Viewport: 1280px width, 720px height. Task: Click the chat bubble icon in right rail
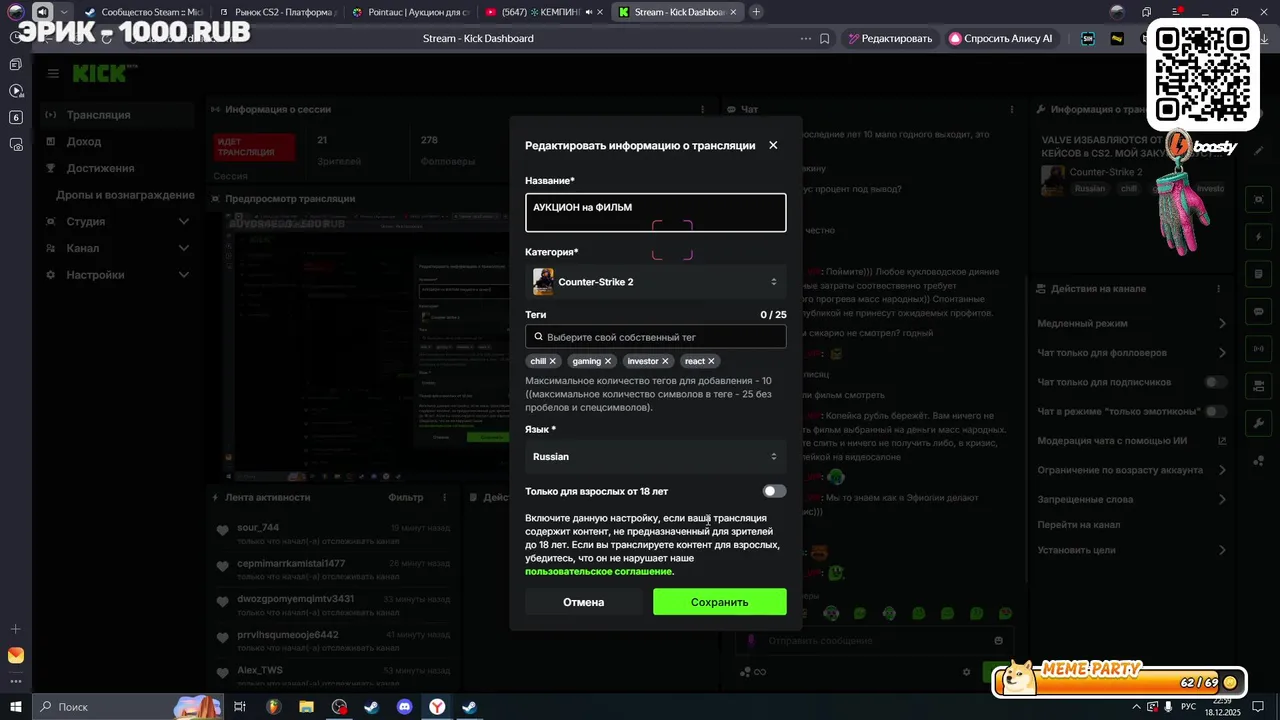(1258, 311)
